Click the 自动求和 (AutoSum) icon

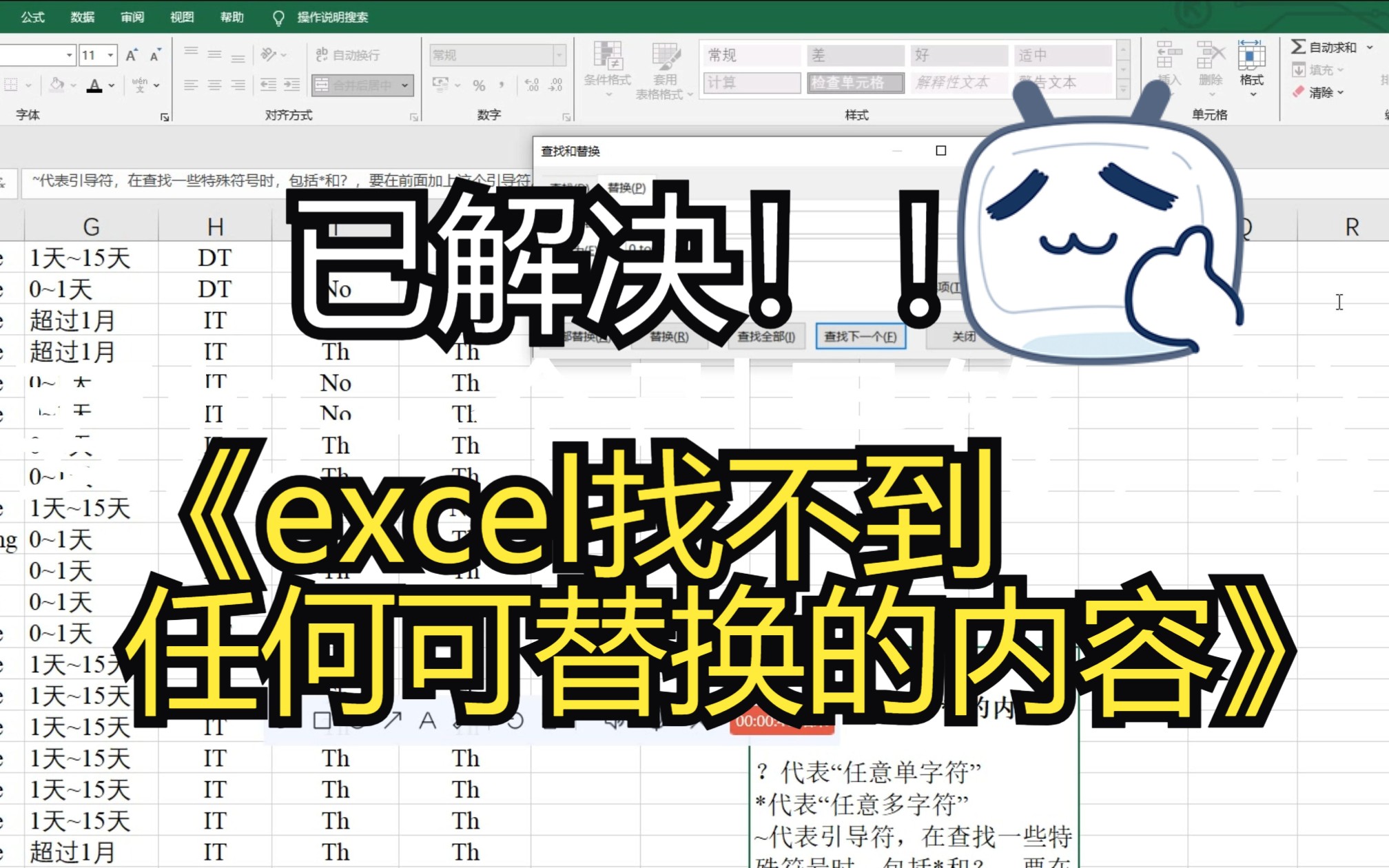[1300, 47]
